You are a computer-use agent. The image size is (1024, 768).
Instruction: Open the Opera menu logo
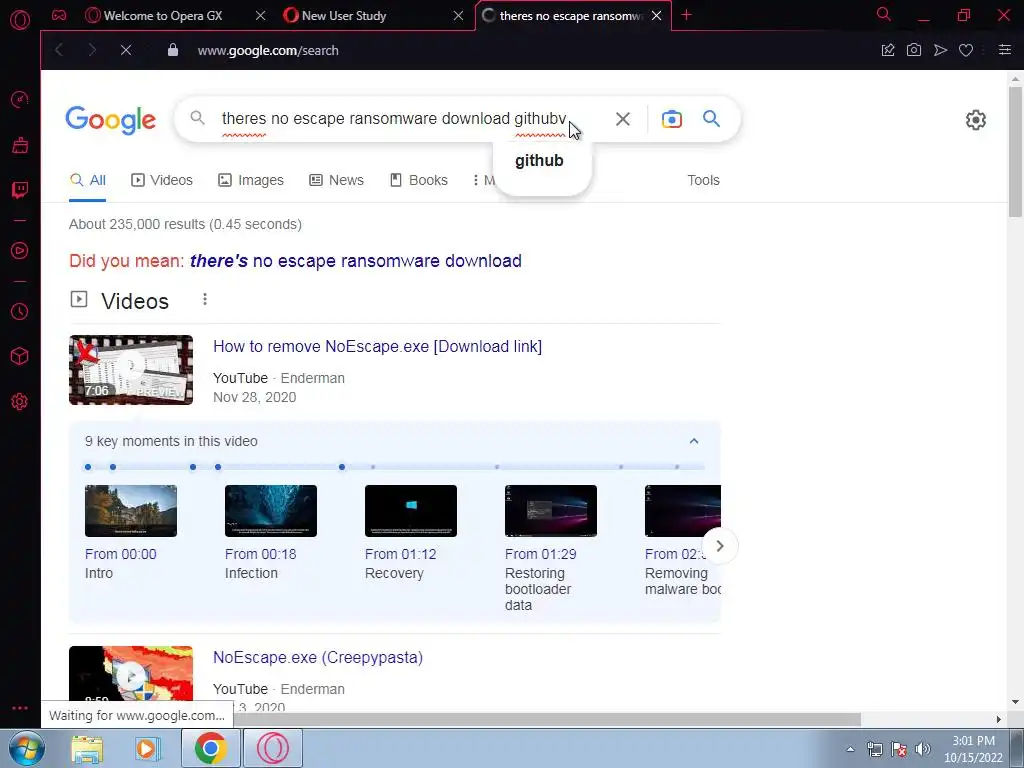[x=20, y=20]
